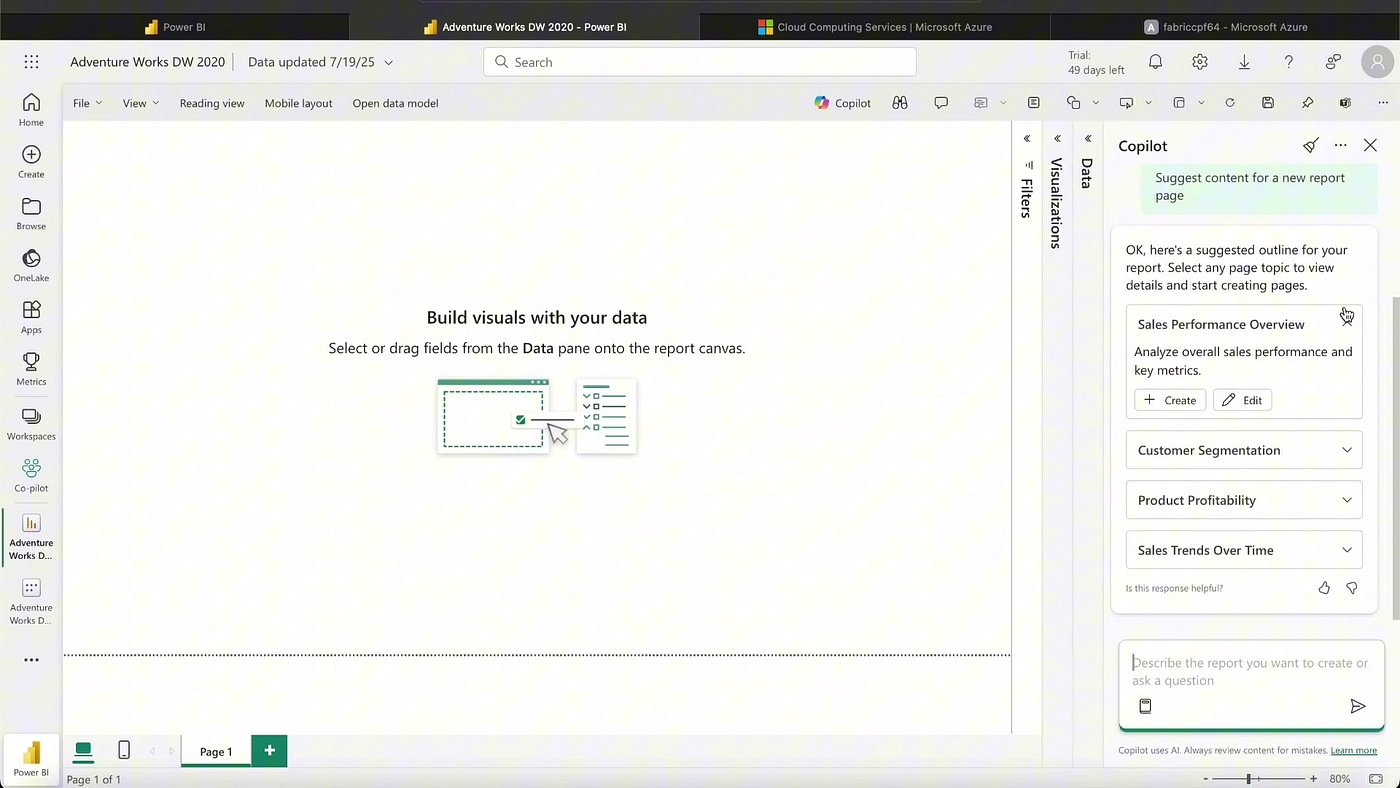Create the Sales Performance Overview page
Viewport: 1400px width, 788px height.
(x=1170, y=400)
